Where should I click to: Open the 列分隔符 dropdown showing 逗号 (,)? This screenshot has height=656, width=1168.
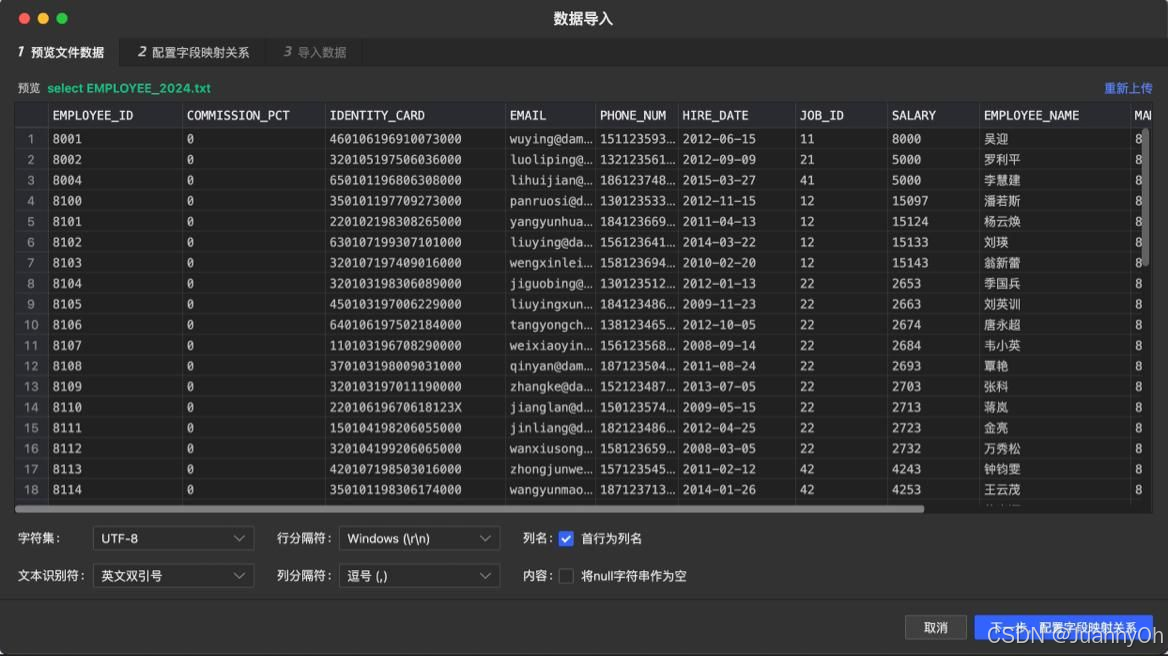419,575
